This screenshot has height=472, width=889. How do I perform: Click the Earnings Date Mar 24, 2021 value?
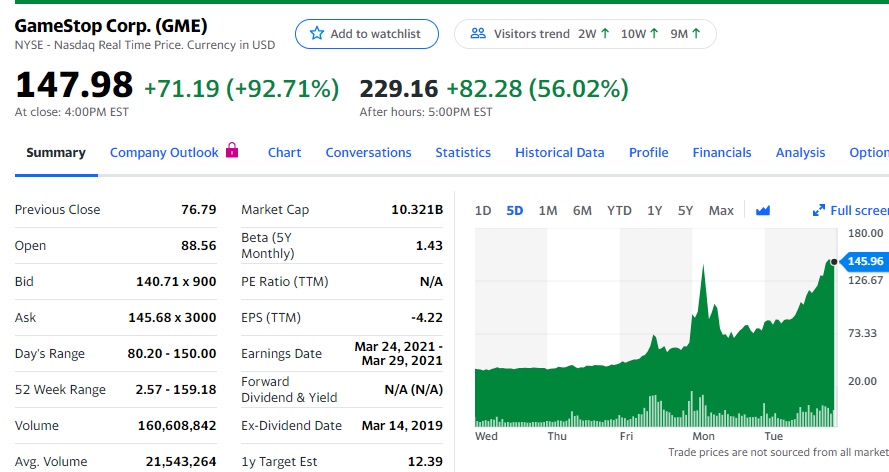pos(398,354)
